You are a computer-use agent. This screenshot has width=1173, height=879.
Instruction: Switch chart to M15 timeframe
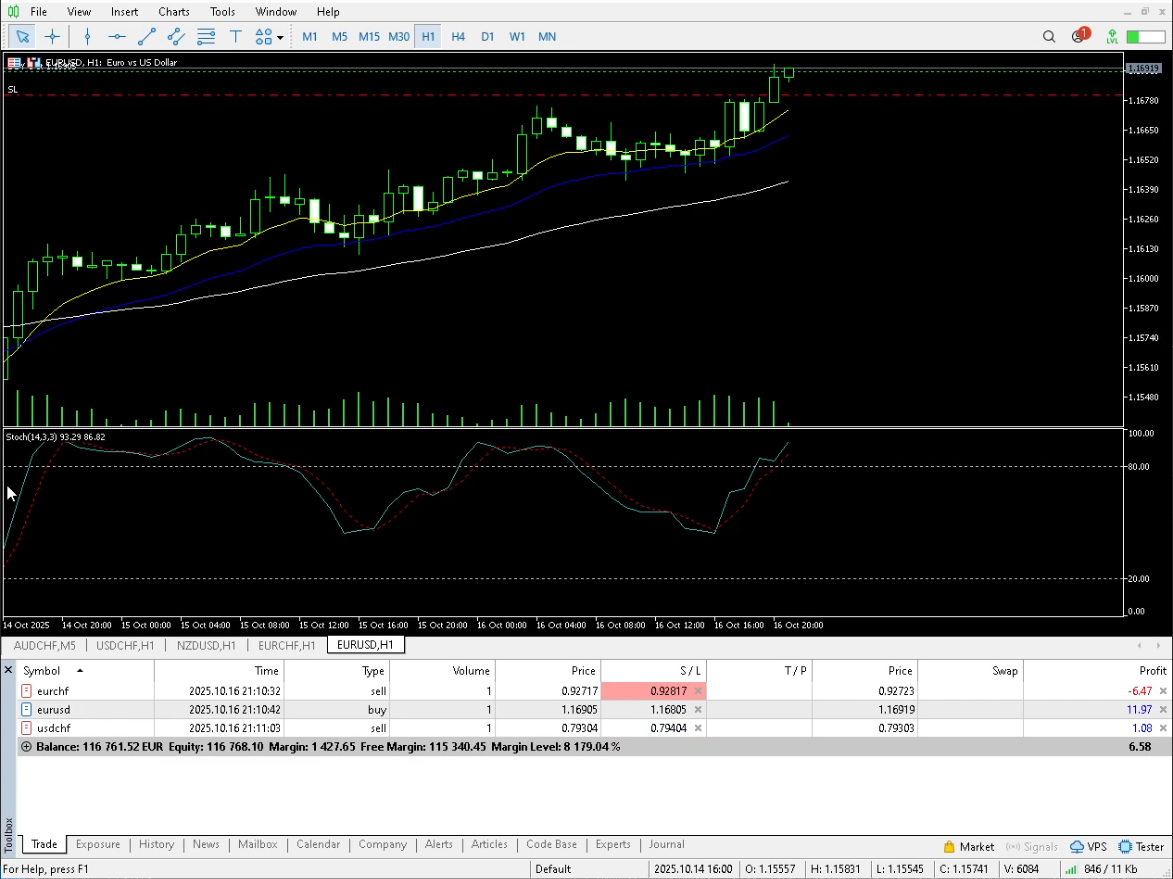coord(369,37)
